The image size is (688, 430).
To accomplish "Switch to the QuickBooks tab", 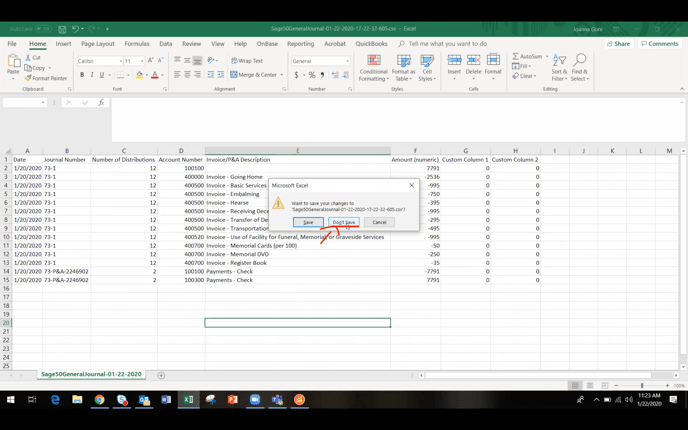I will coord(371,44).
